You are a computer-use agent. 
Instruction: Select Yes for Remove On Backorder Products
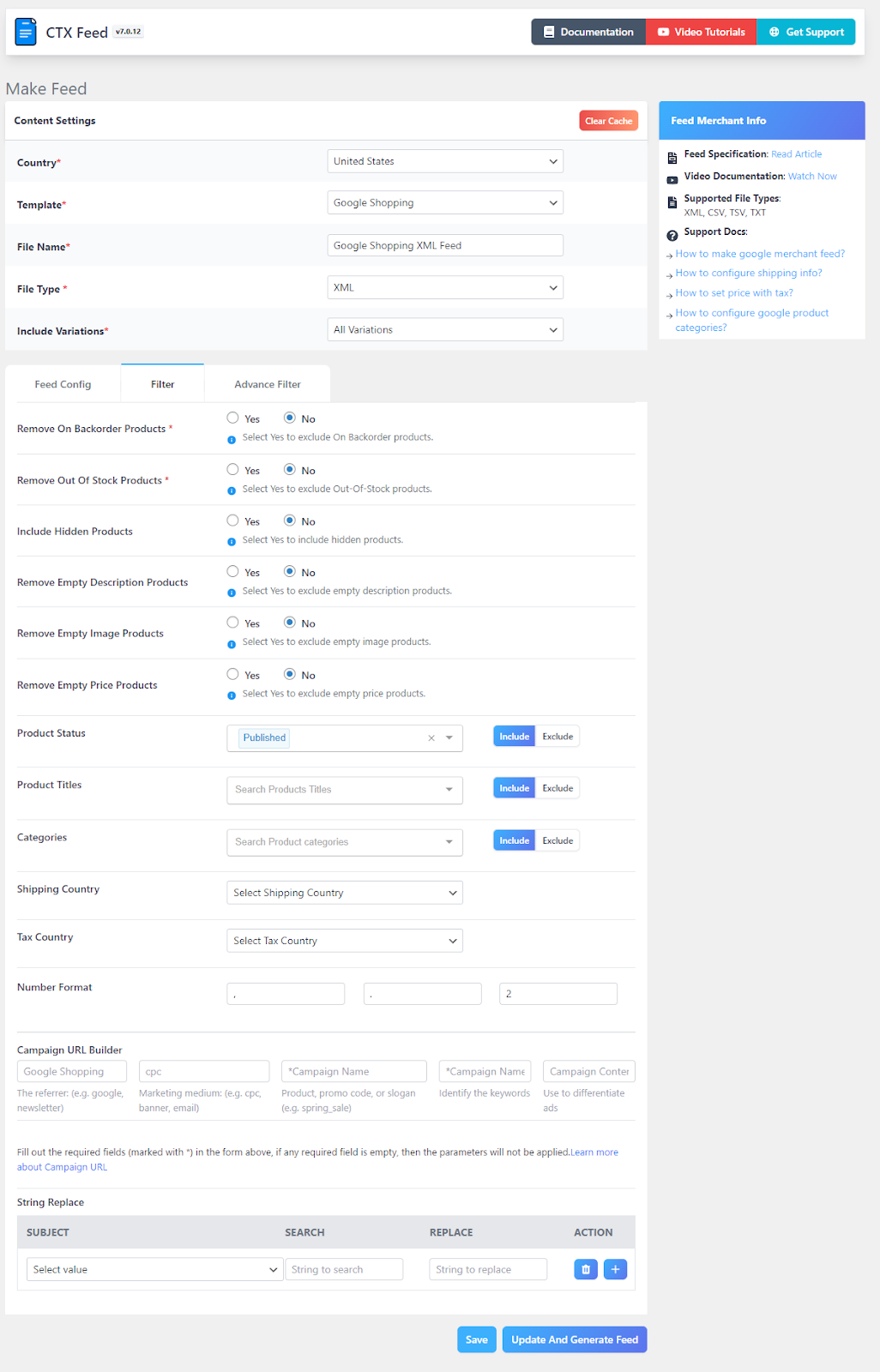tap(232, 418)
